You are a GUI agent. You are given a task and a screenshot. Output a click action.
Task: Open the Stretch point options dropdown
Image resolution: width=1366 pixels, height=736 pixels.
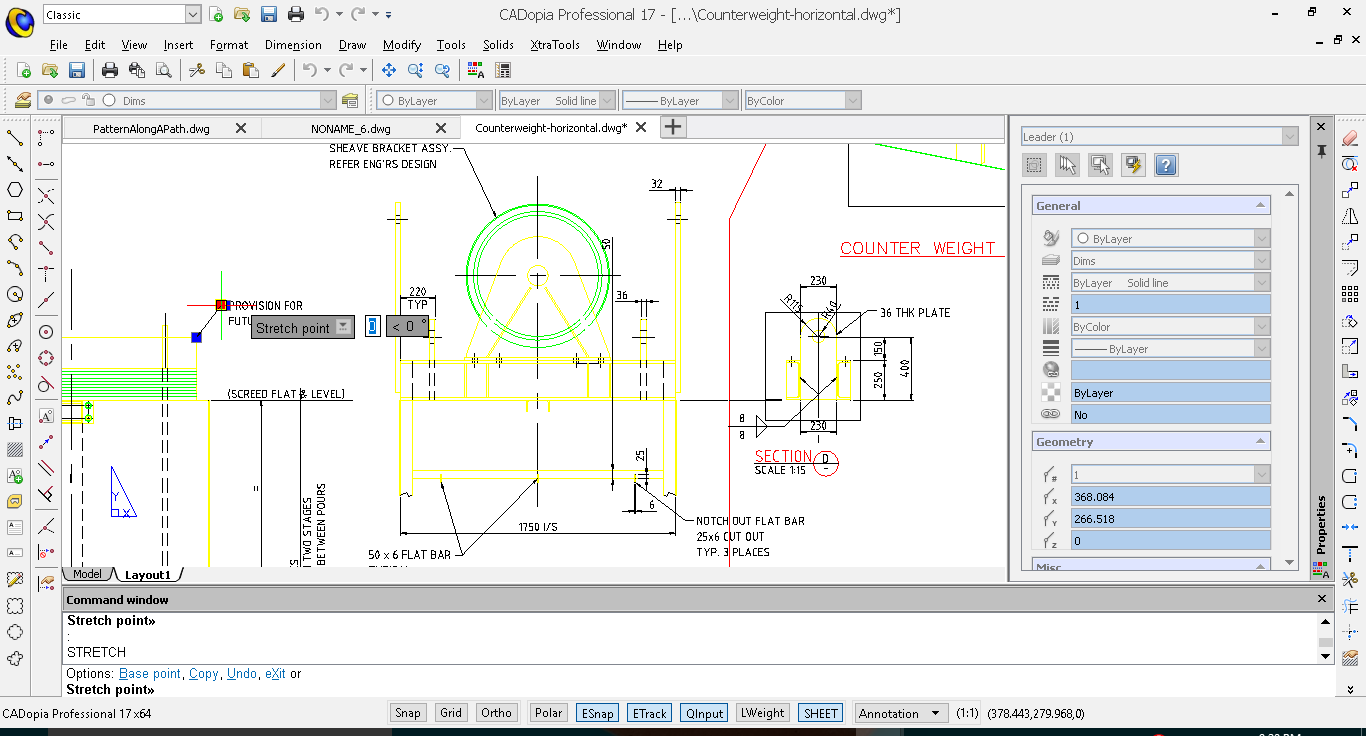(x=344, y=327)
